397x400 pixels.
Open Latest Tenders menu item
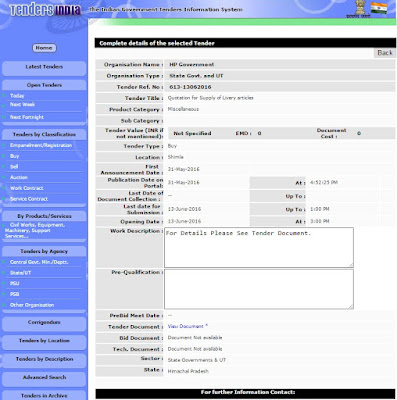tap(44, 67)
